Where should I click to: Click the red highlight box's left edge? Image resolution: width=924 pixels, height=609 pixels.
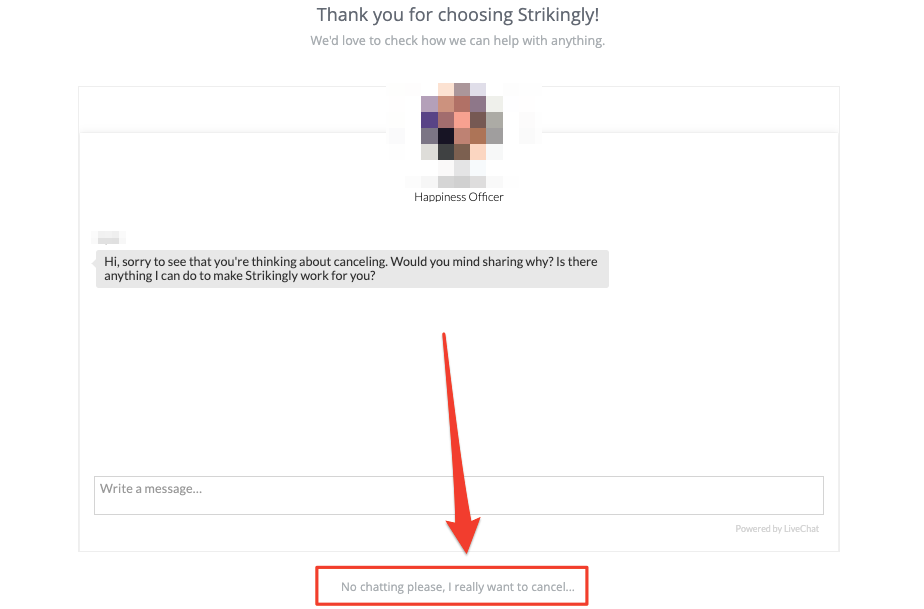pyautogui.click(x=317, y=586)
